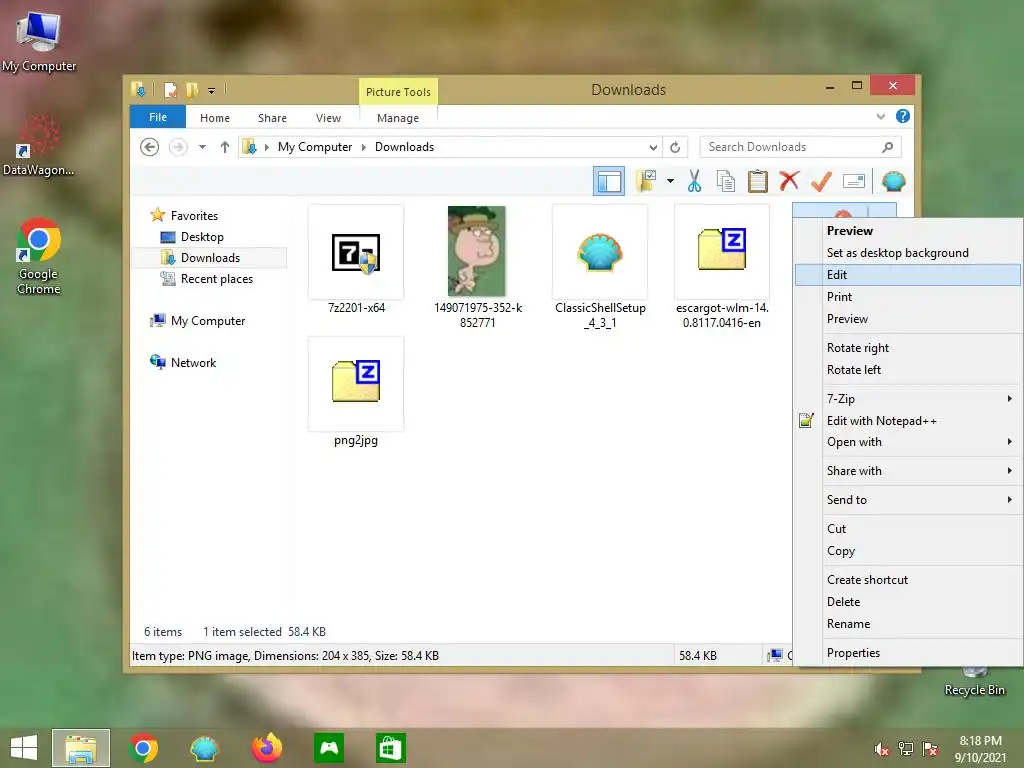Select Recent places in navigation pane
The height and width of the screenshot is (768, 1024).
point(216,279)
